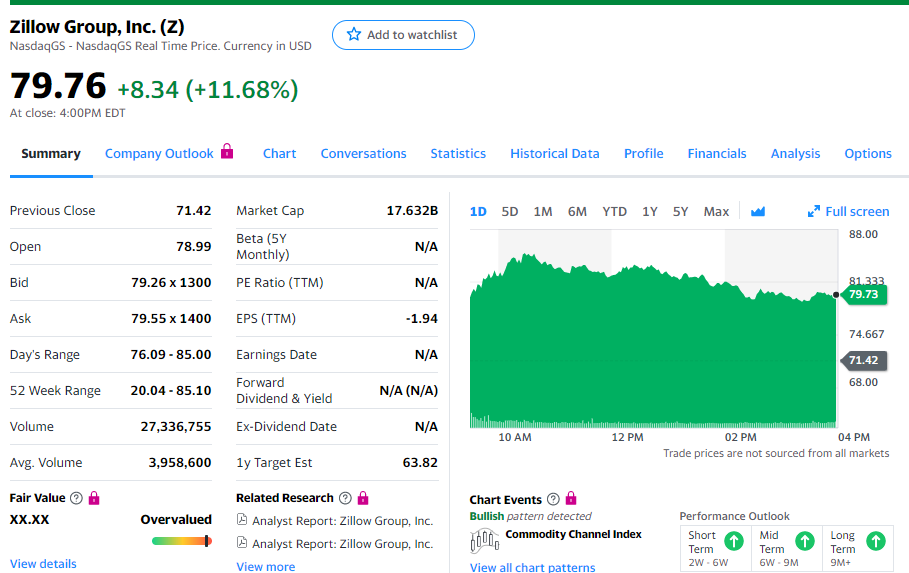Open the Financials tab

717,153
